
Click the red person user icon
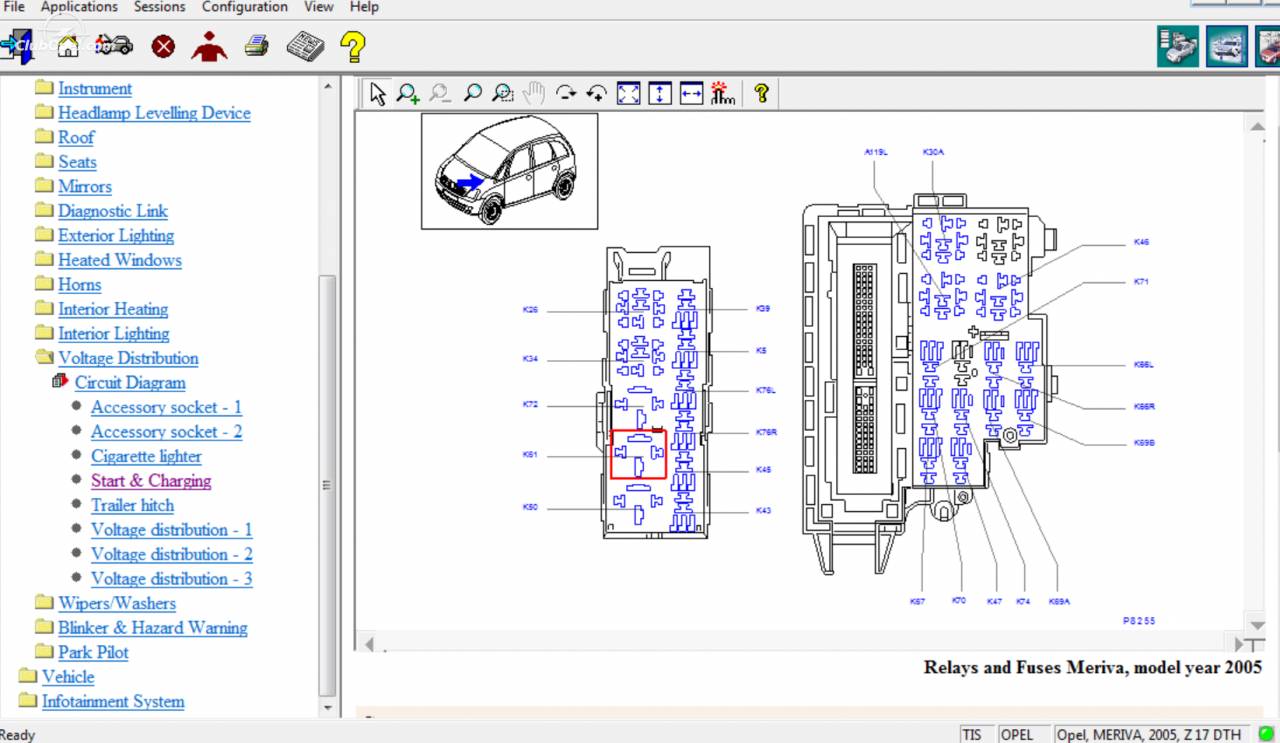click(209, 46)
